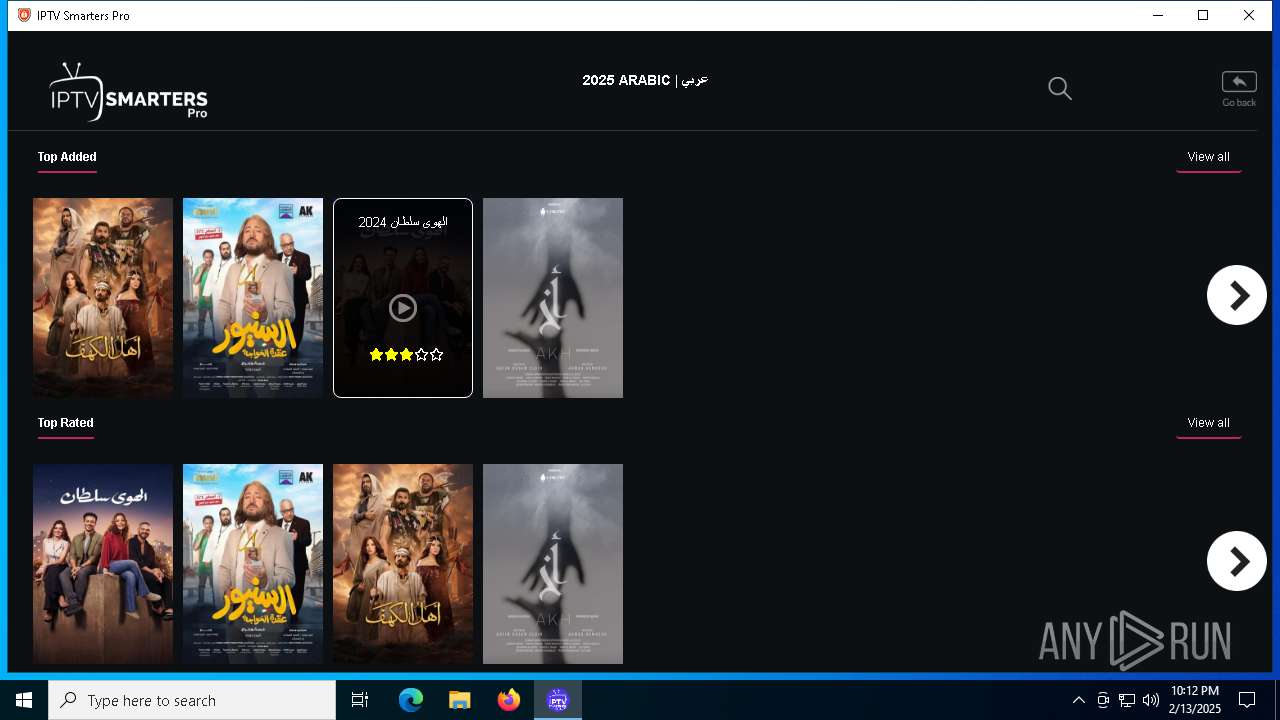Open desert cast poster in Top Rated
Image resolution: width=1280 pixels, height=720 pixels.
[403, 564]
